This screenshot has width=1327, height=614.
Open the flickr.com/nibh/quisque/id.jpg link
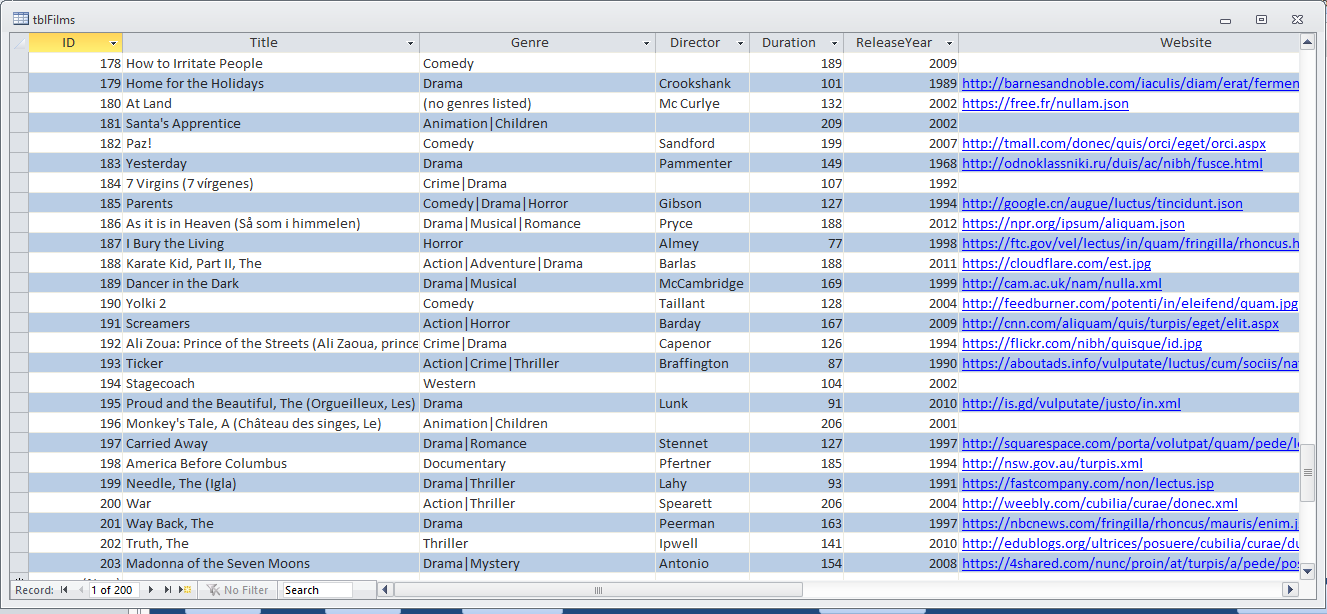pyautogui.click(x=1082, y=343)
